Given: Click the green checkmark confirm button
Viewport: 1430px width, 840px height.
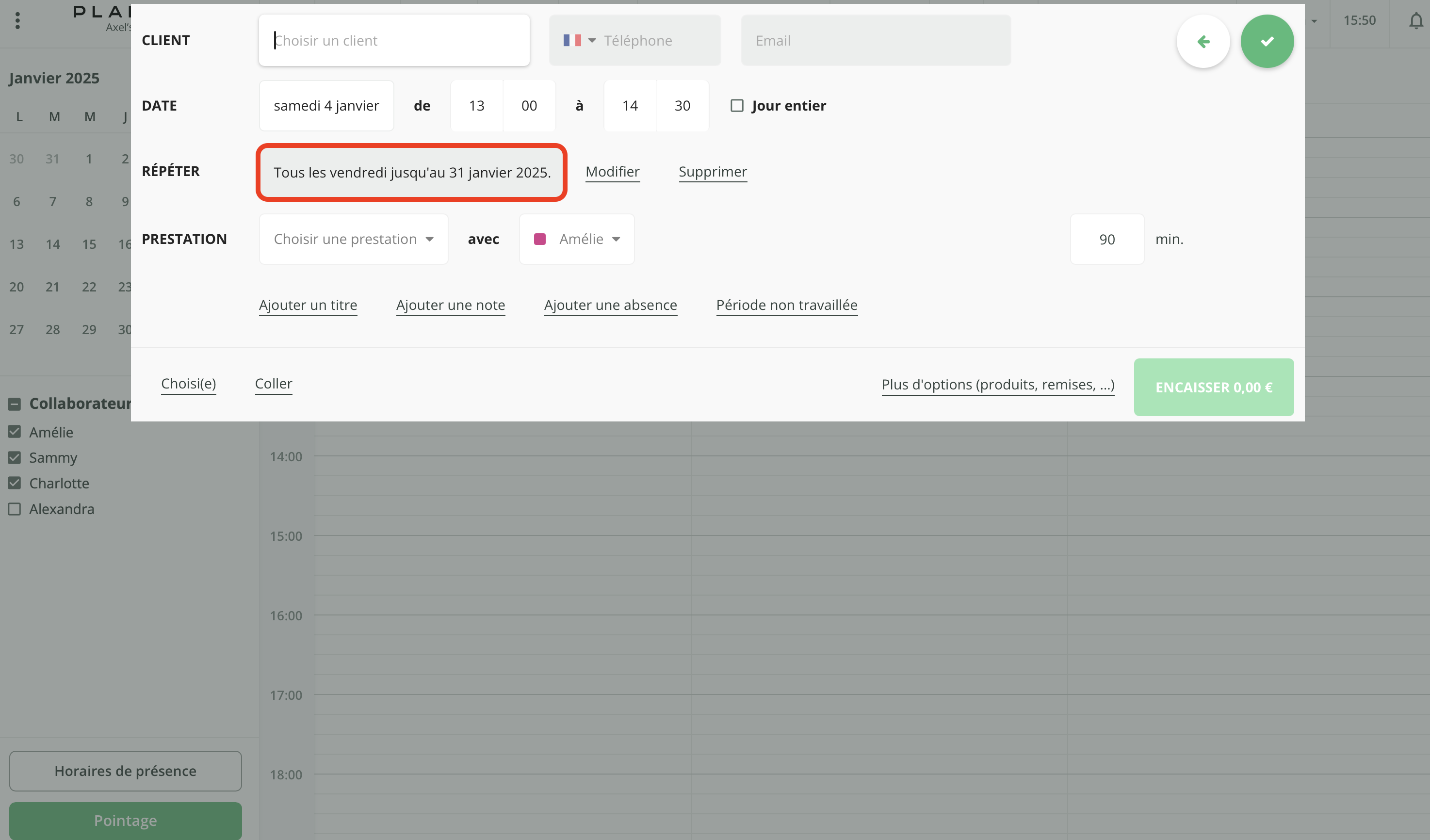Looking at the screenshot, I should (1267, 41).
